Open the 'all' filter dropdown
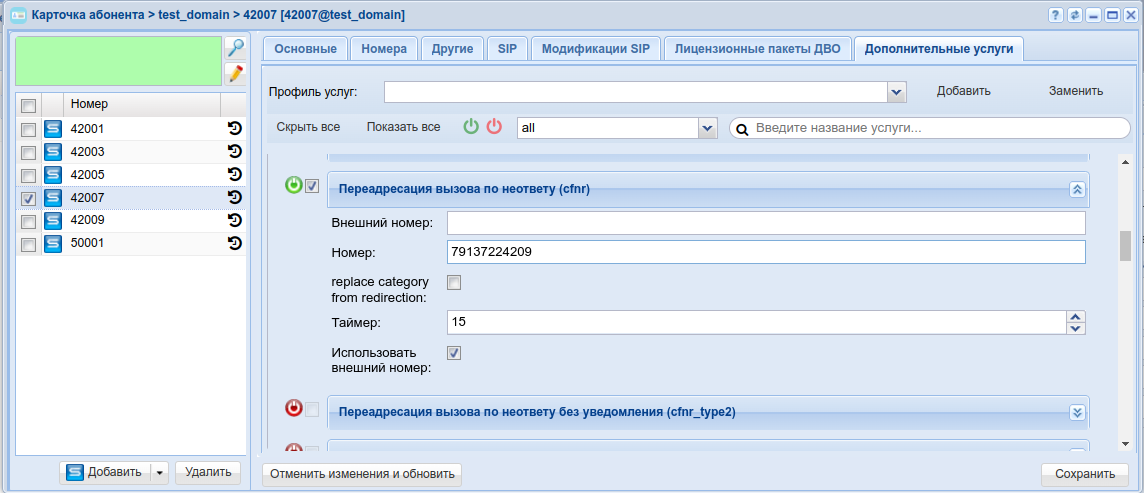This screenshot has width=1144, height=493. pos(708,128)
